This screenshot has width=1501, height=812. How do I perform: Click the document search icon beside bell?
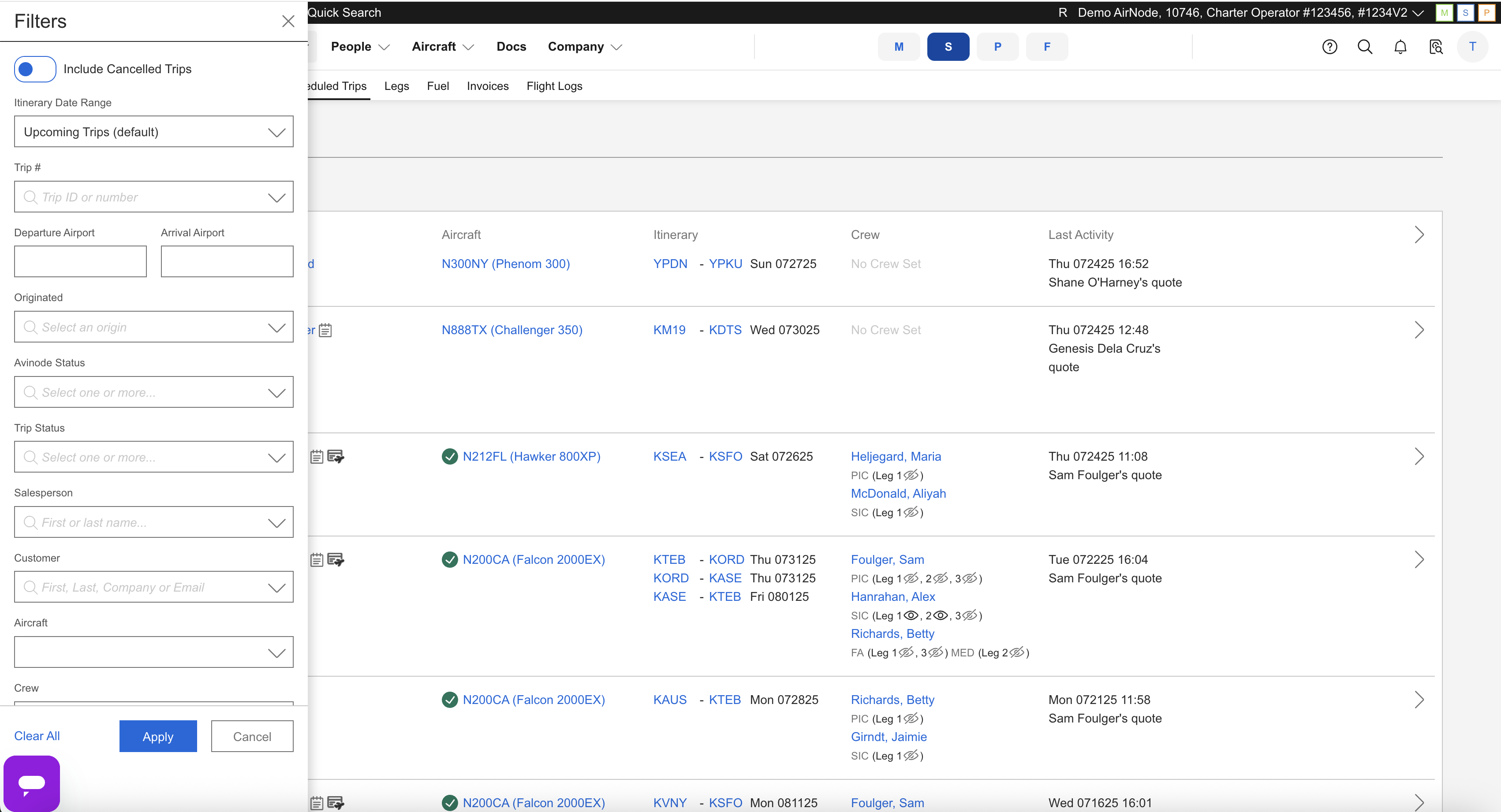click(x=1436, y=47)
